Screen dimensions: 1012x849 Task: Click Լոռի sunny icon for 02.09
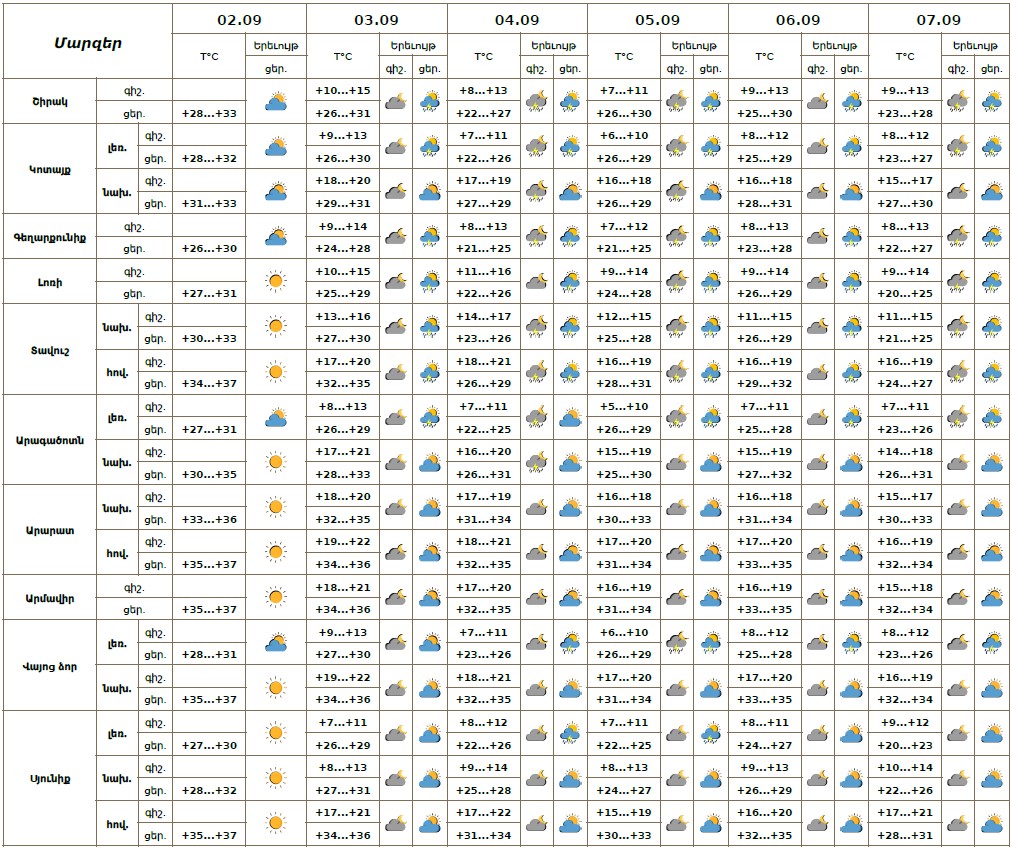click(x=276, y=281)
